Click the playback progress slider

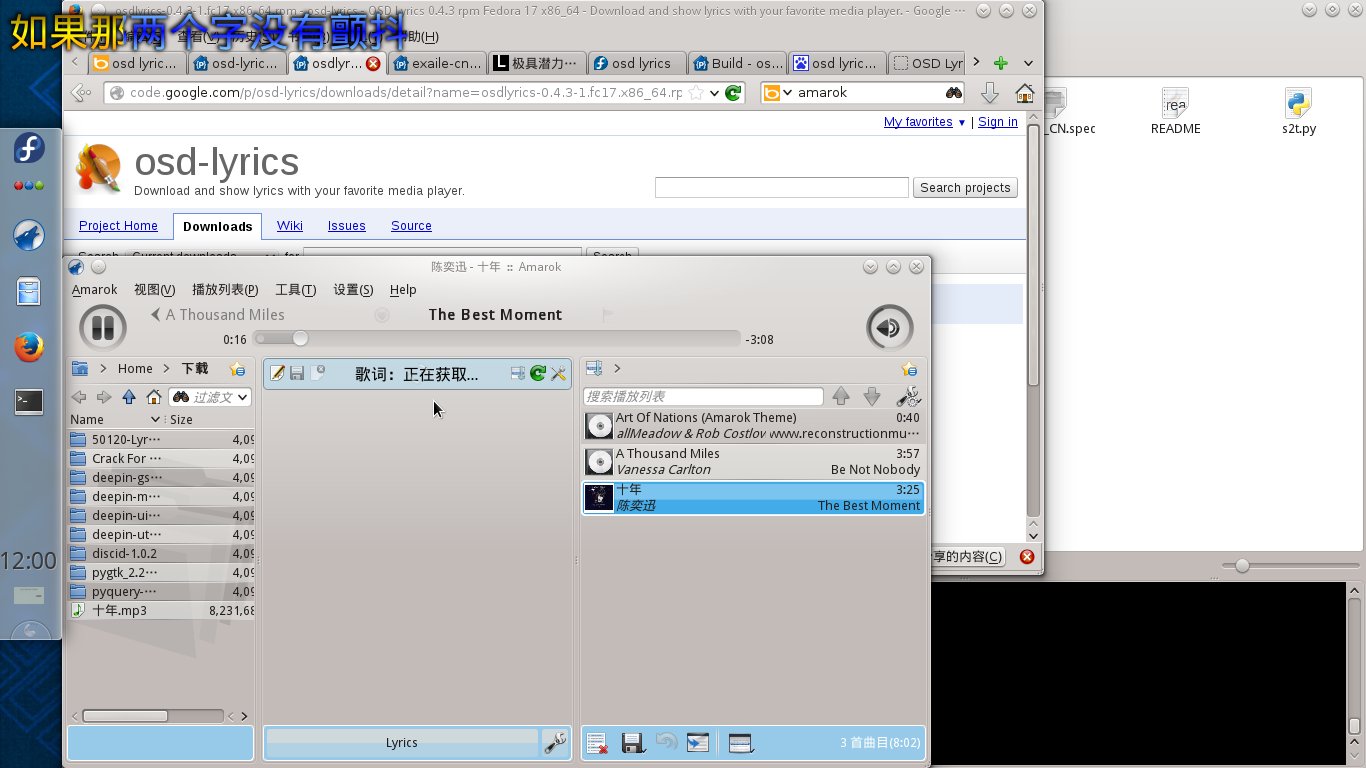pos(497,339)
